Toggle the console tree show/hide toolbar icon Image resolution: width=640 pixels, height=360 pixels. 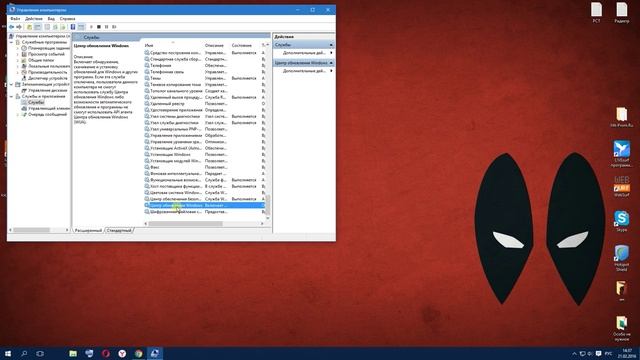[x=38, y=27]
